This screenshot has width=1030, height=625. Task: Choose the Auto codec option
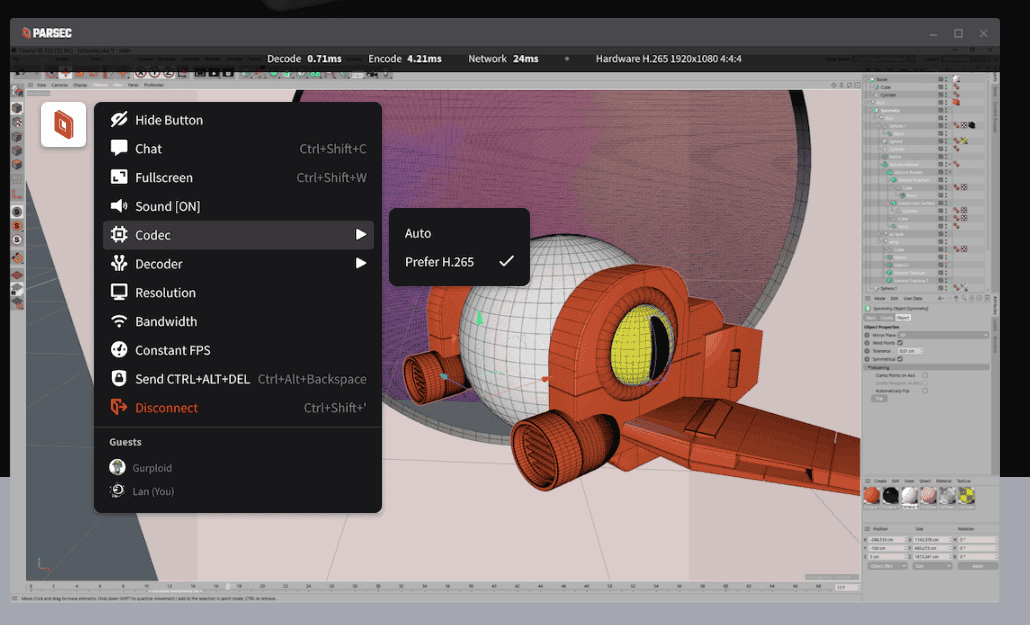coord(418,233)
